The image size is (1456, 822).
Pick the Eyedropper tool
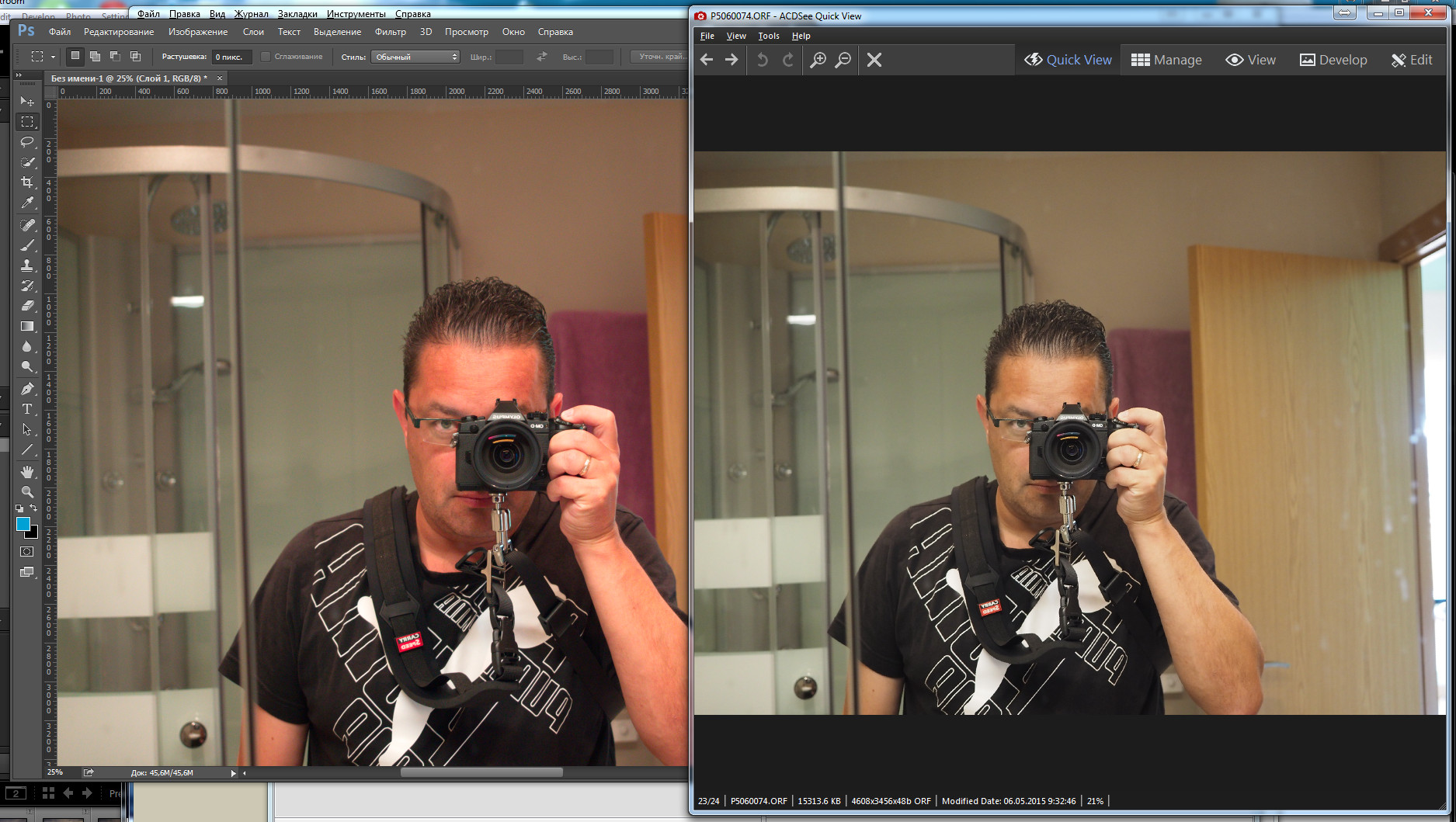[27, 203]
